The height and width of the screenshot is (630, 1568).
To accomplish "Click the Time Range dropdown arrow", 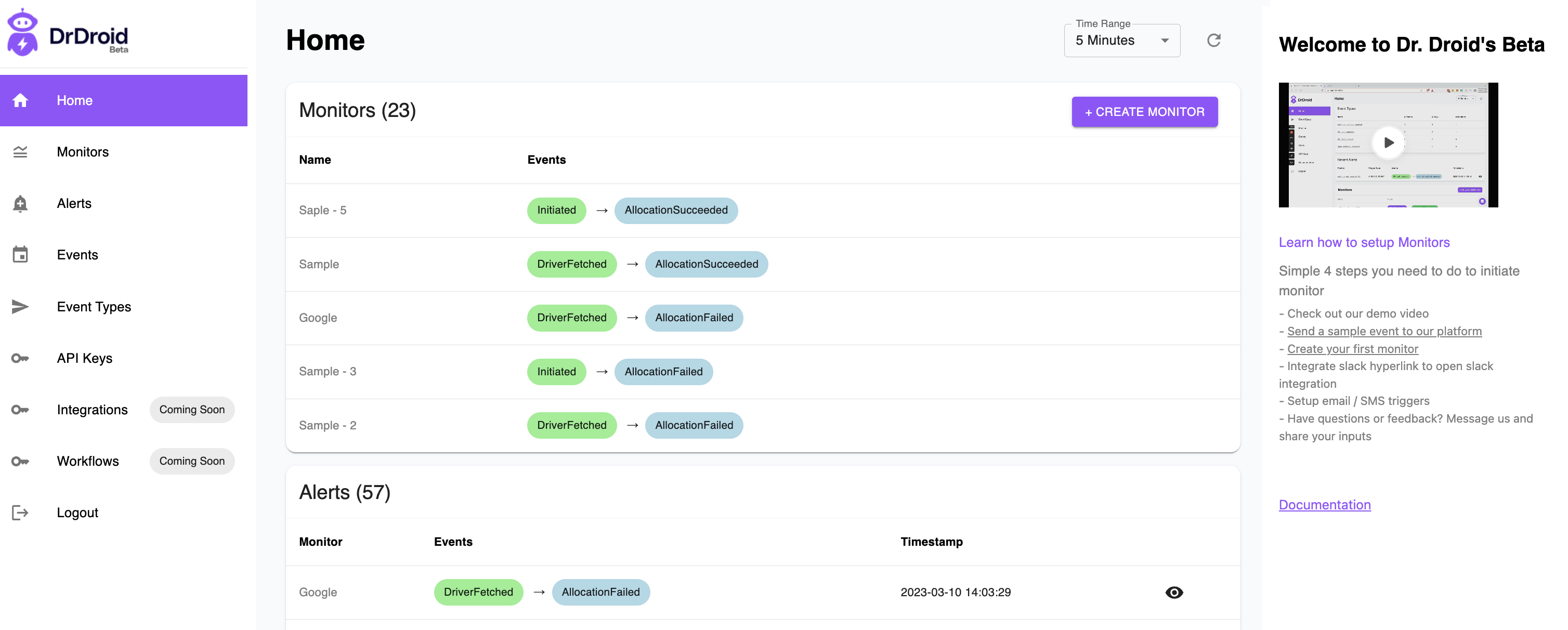I will coord(1165,41).
